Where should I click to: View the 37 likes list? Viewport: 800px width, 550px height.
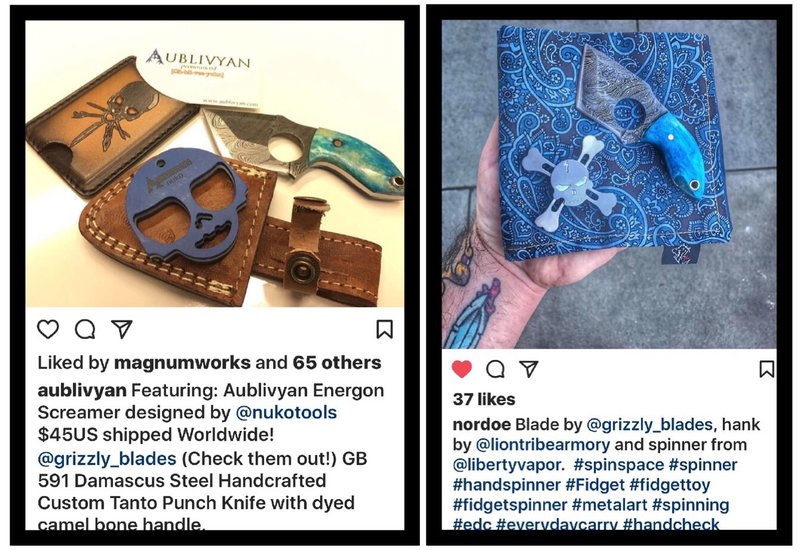tap(484, 399)
